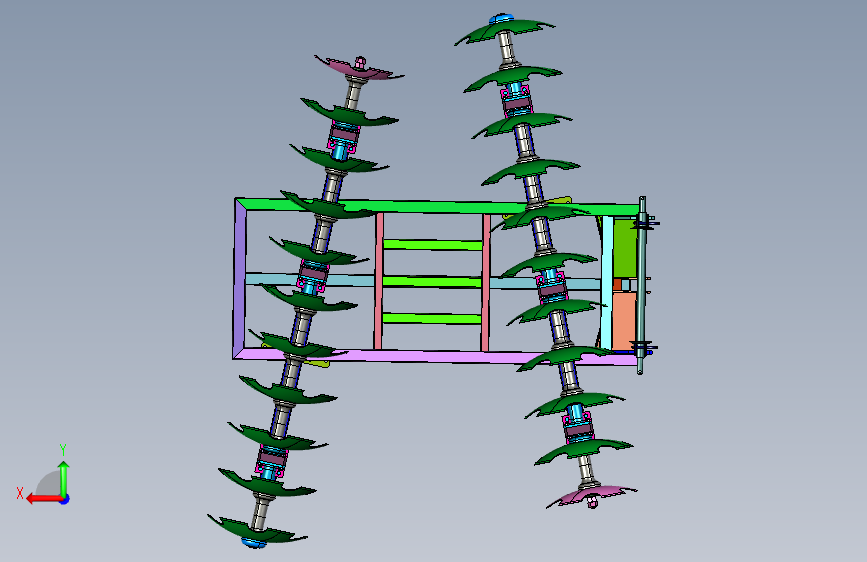Select the grey vertical rod at frame end
This screenshot has height=562, width=867.
641,285
